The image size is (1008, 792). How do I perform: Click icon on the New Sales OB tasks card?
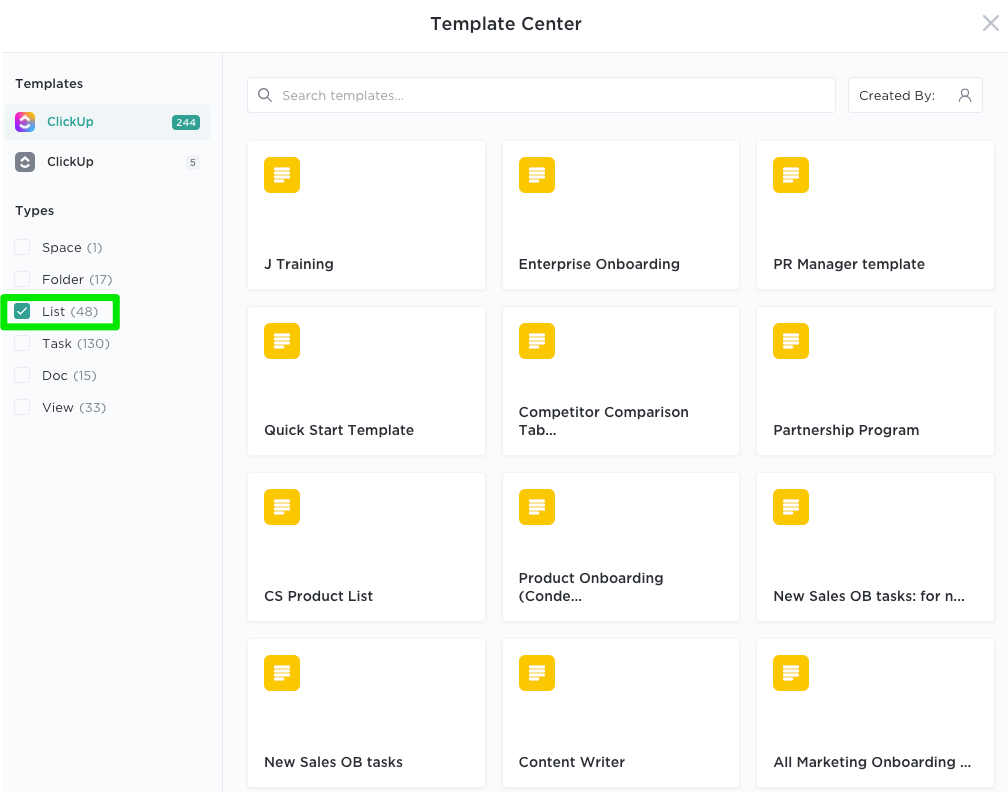pyautogui.click(x=282, y=673)
